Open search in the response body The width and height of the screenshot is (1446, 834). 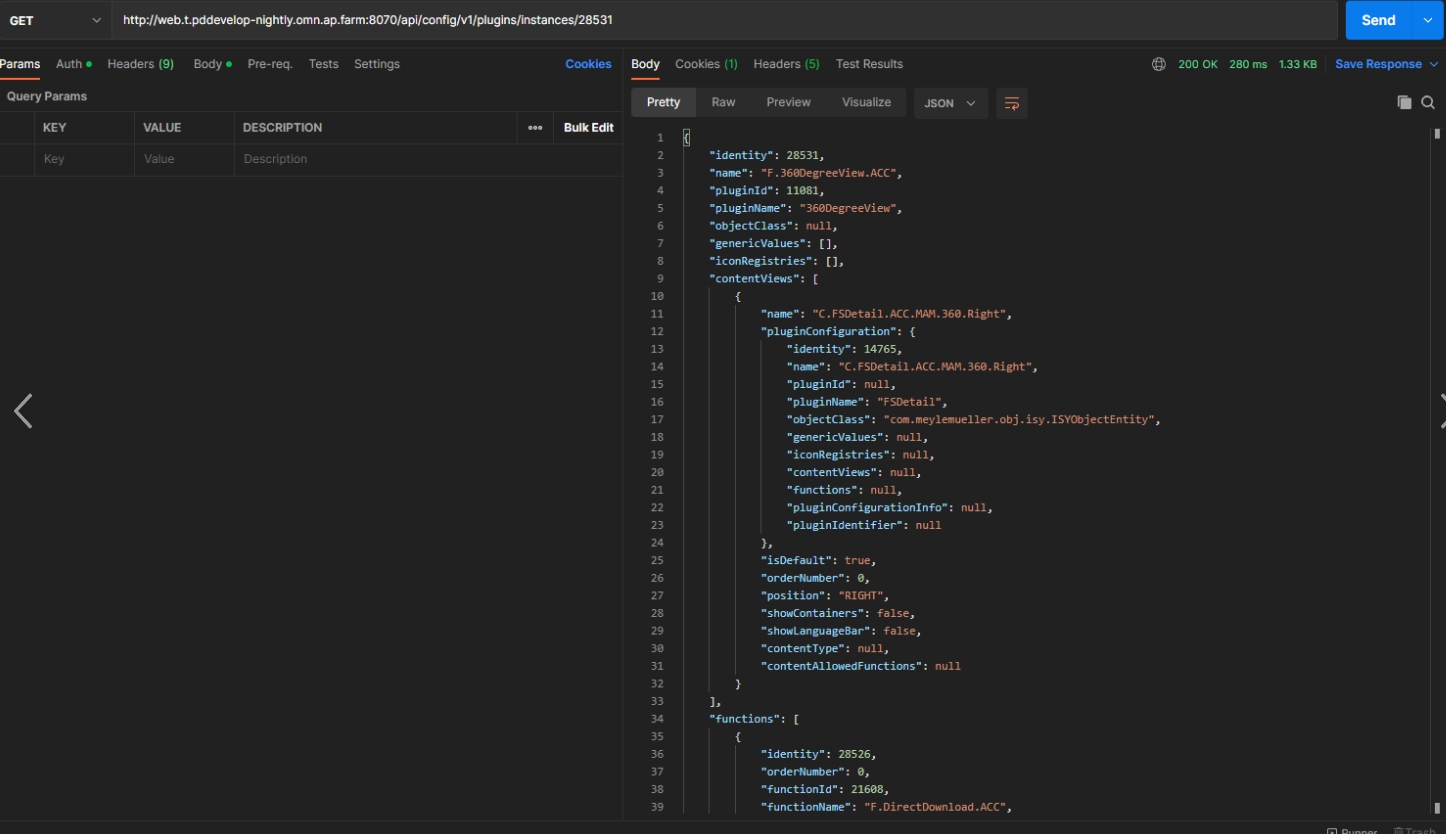pos(1428,102)
